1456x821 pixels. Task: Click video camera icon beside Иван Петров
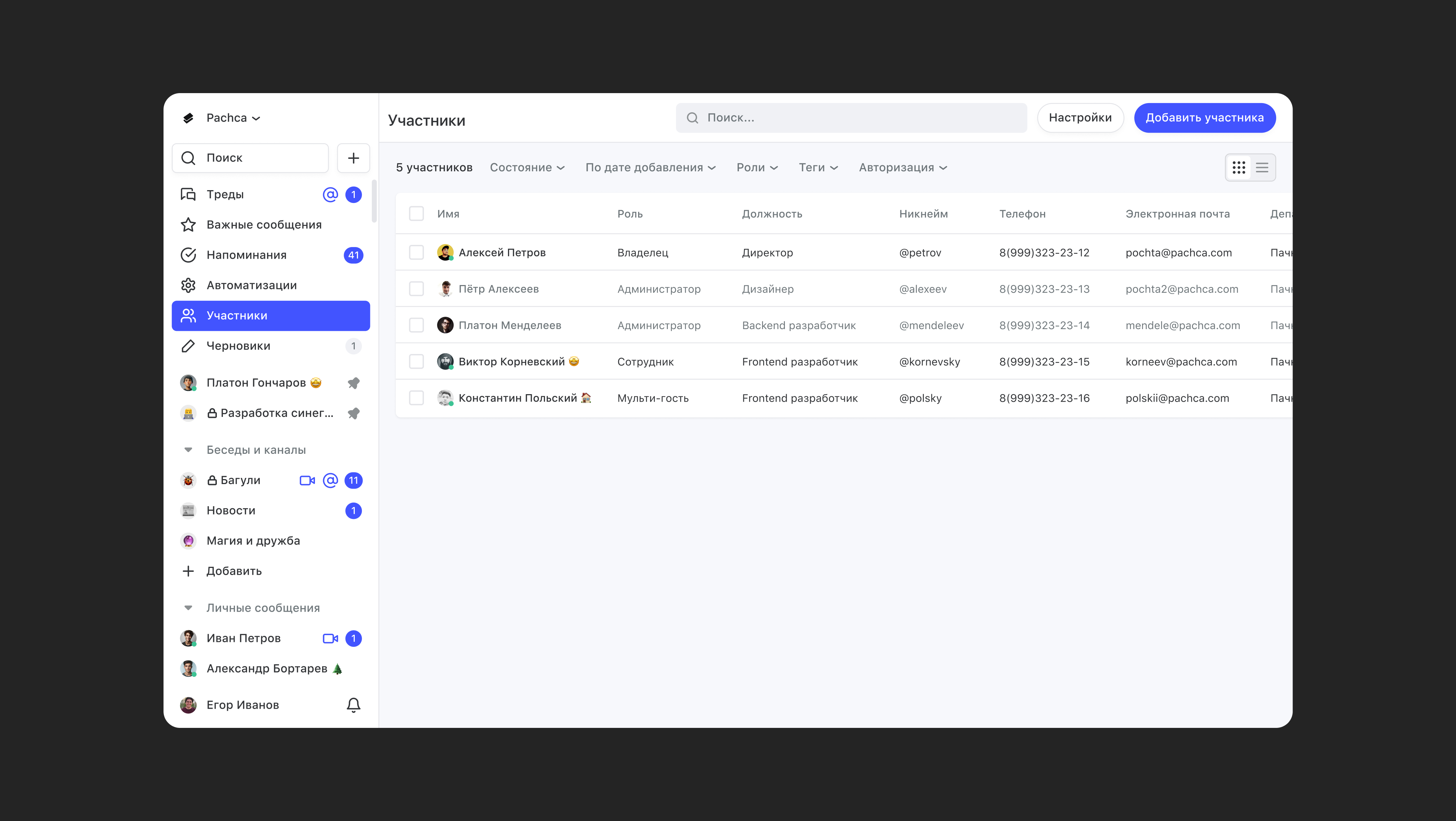pyautogui.click(x=330, y=638)
